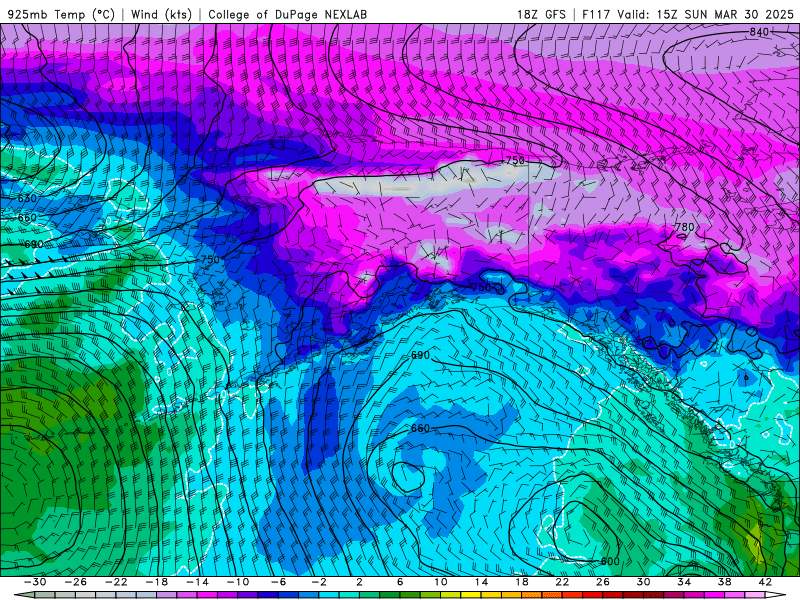Click the 600 contour label
Viewport: 800px width, 600px height.
610,561
